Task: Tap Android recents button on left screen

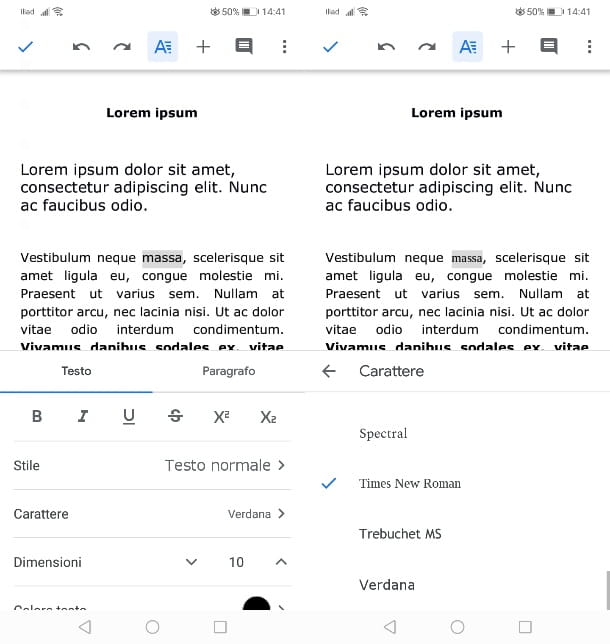Action: (x=220, y=627)
